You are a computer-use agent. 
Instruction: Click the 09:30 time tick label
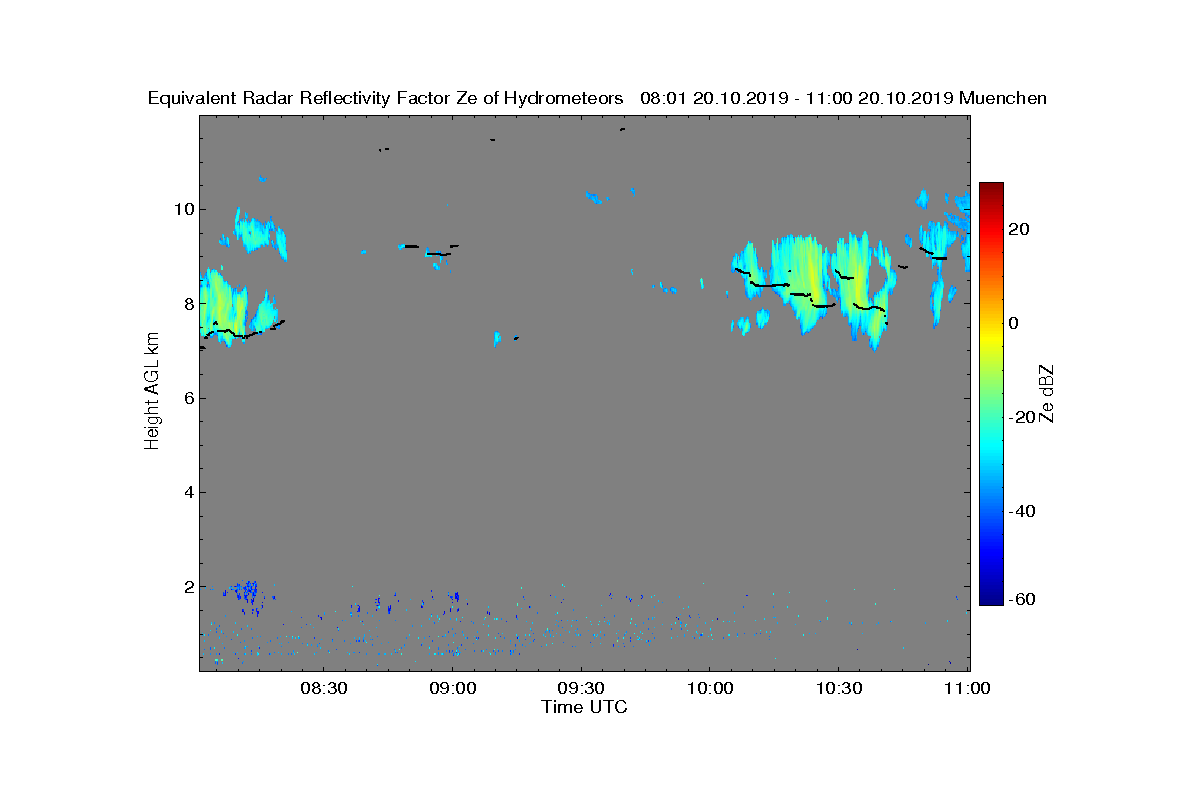tap(581, 688)
